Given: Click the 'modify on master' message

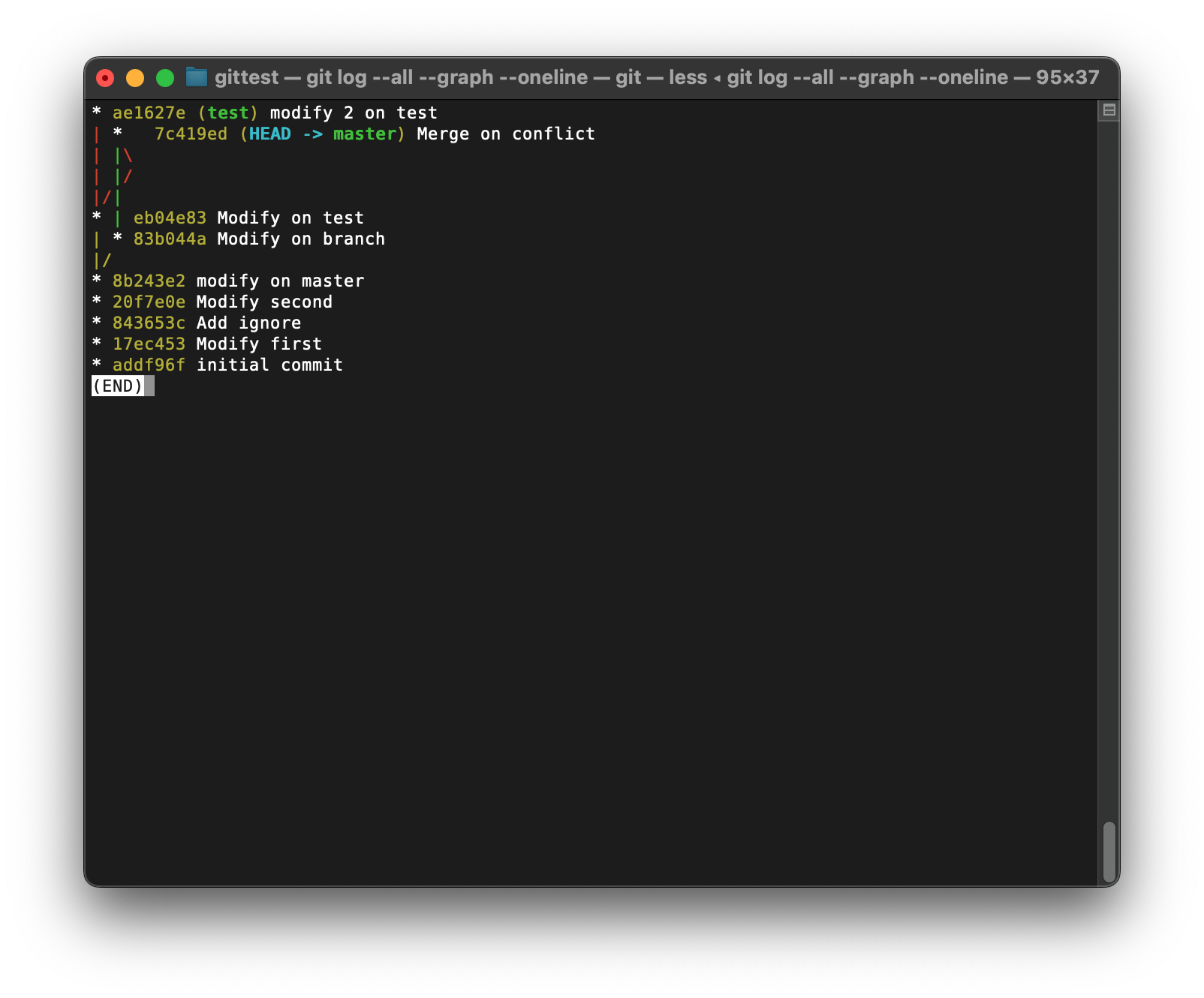Looking at the screenshot, I should point(280,281).
